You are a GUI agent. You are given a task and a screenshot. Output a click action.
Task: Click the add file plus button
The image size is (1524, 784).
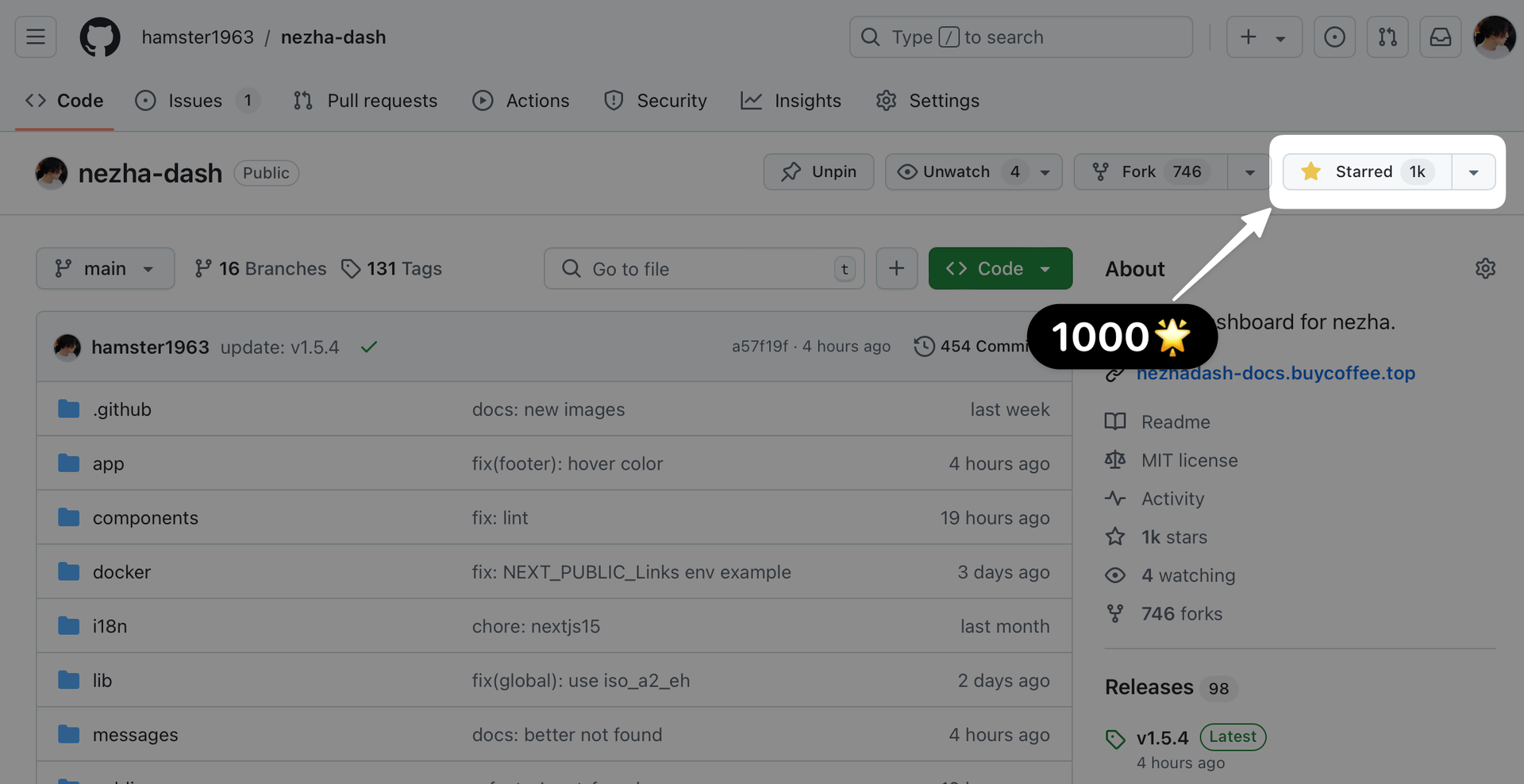click(896, 268)
